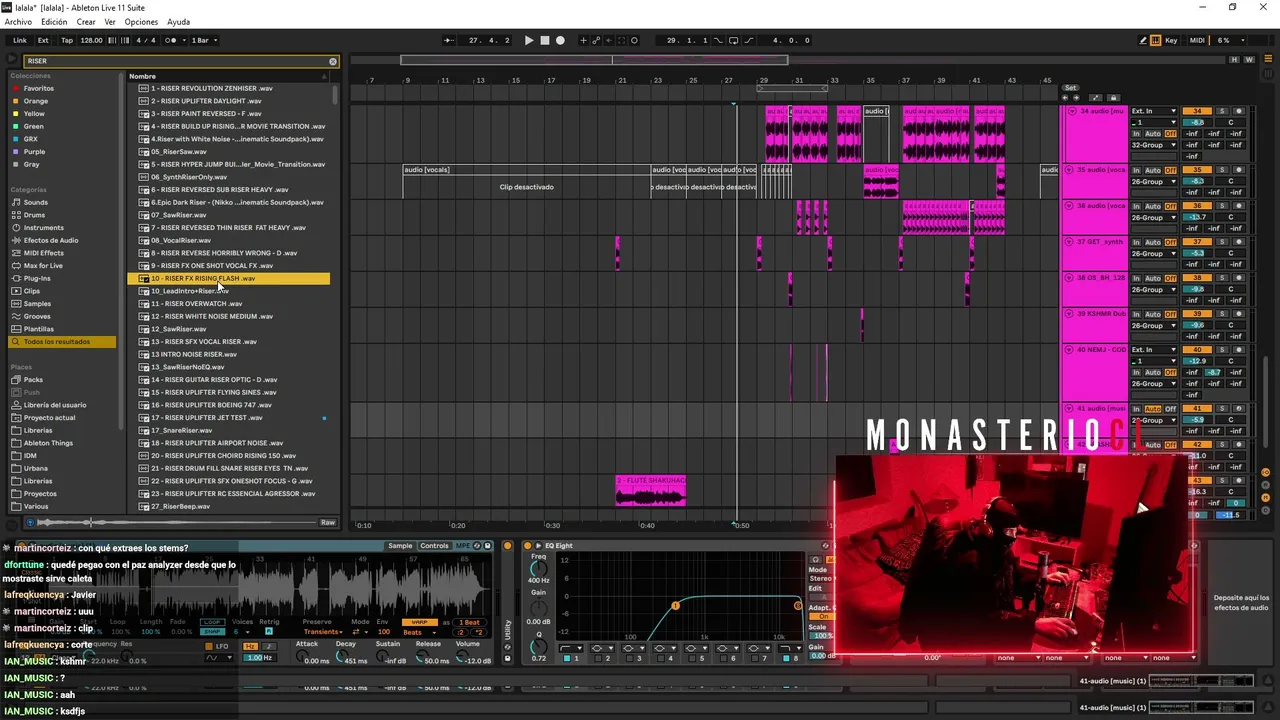Viewport: 1280px width, 720px height.
Task: Toggle the arrangement Loop switch
Action: (734, 41)
